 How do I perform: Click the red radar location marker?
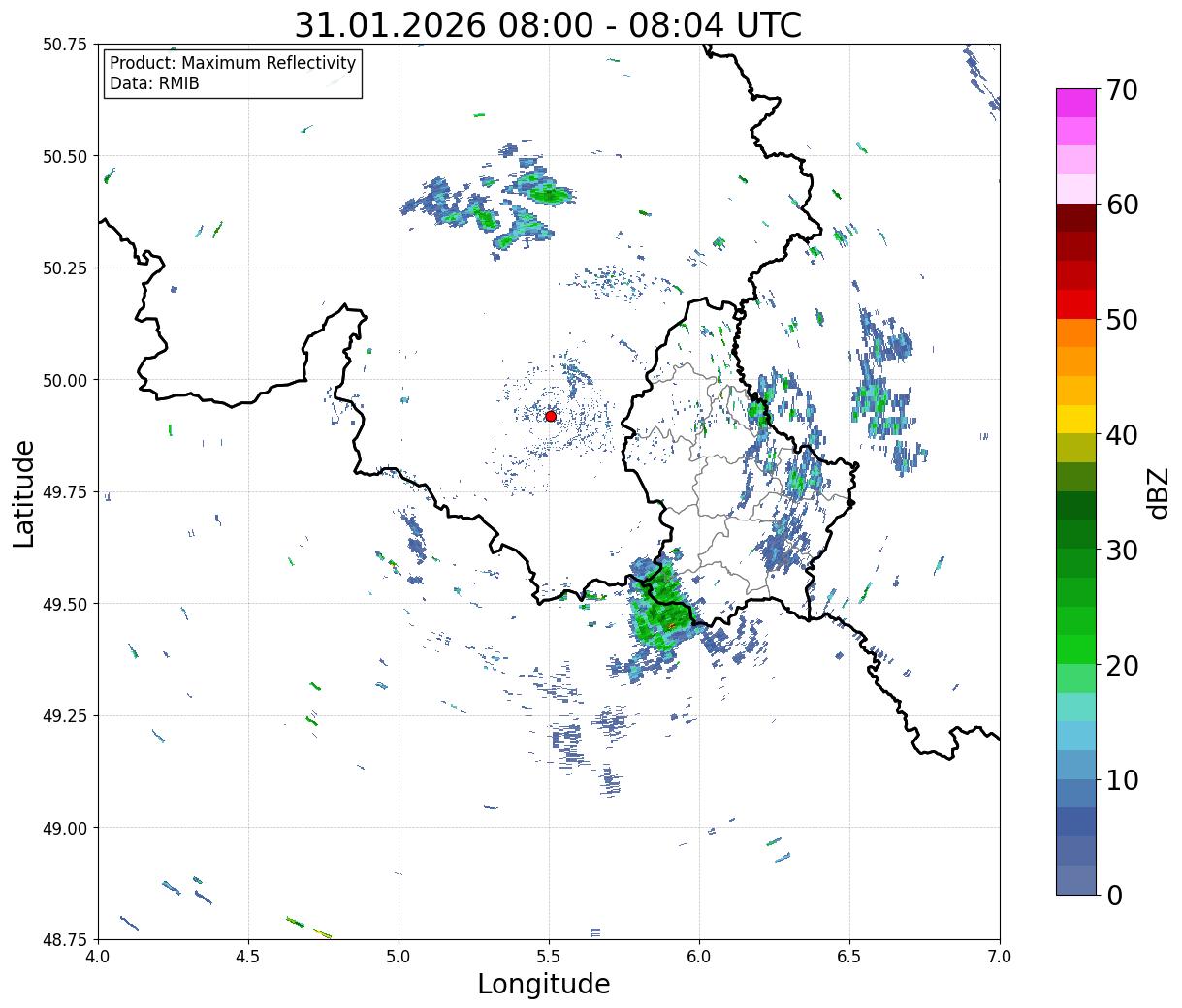[550, 416]
